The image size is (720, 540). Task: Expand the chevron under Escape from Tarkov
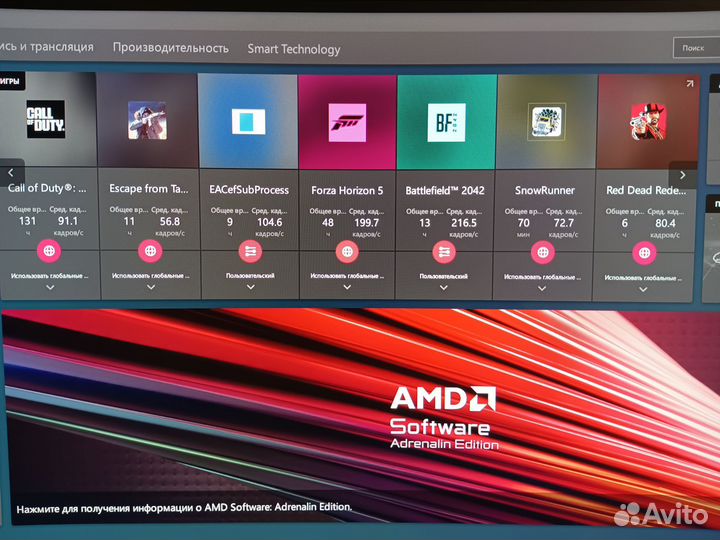pyautogui.click(x=151, y=287)
